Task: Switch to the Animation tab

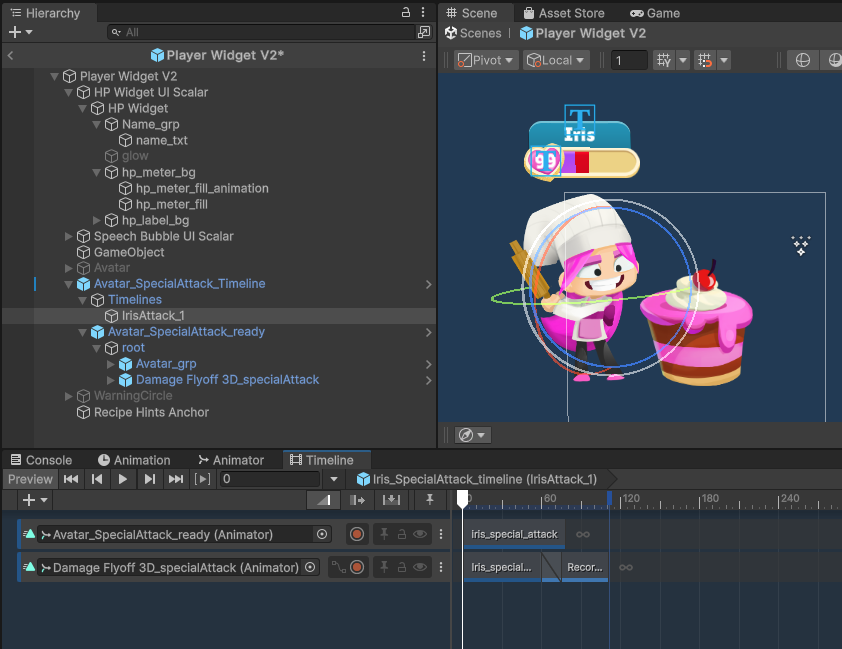Action: coord(134,460)
